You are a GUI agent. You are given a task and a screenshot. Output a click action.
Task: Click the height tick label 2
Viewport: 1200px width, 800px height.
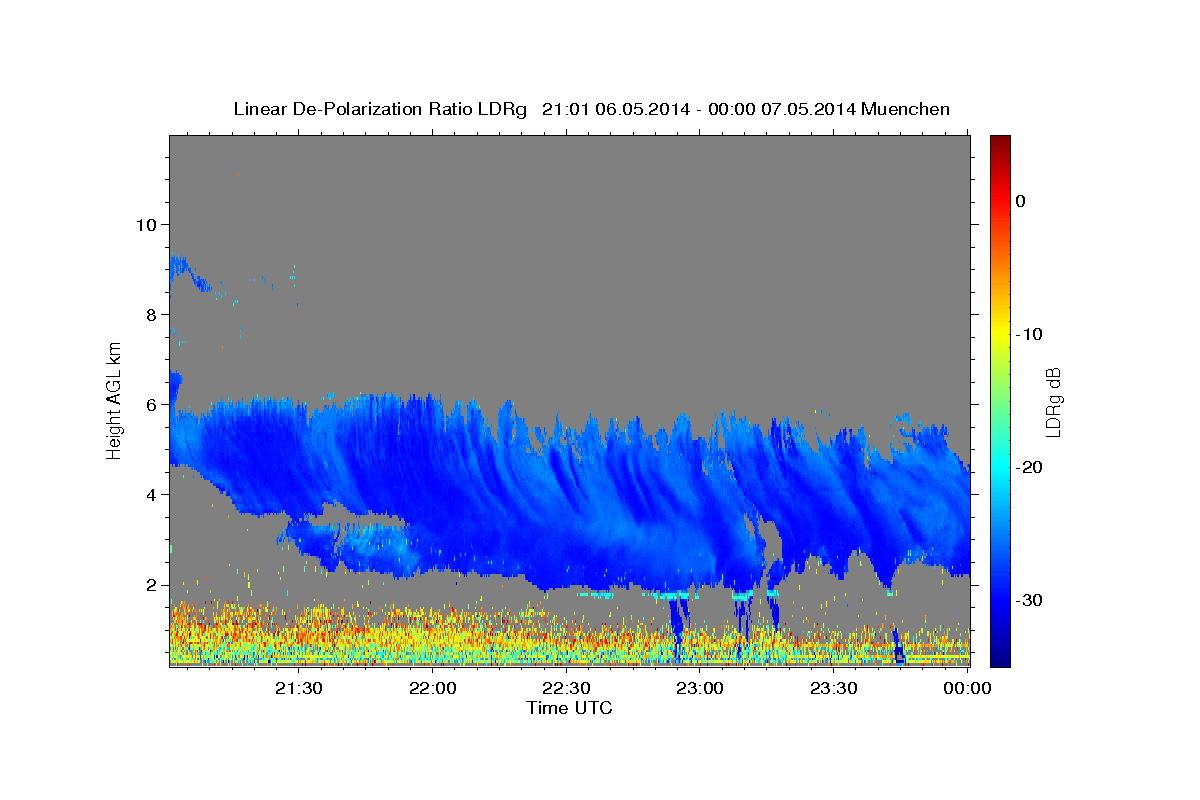point(150,585)
